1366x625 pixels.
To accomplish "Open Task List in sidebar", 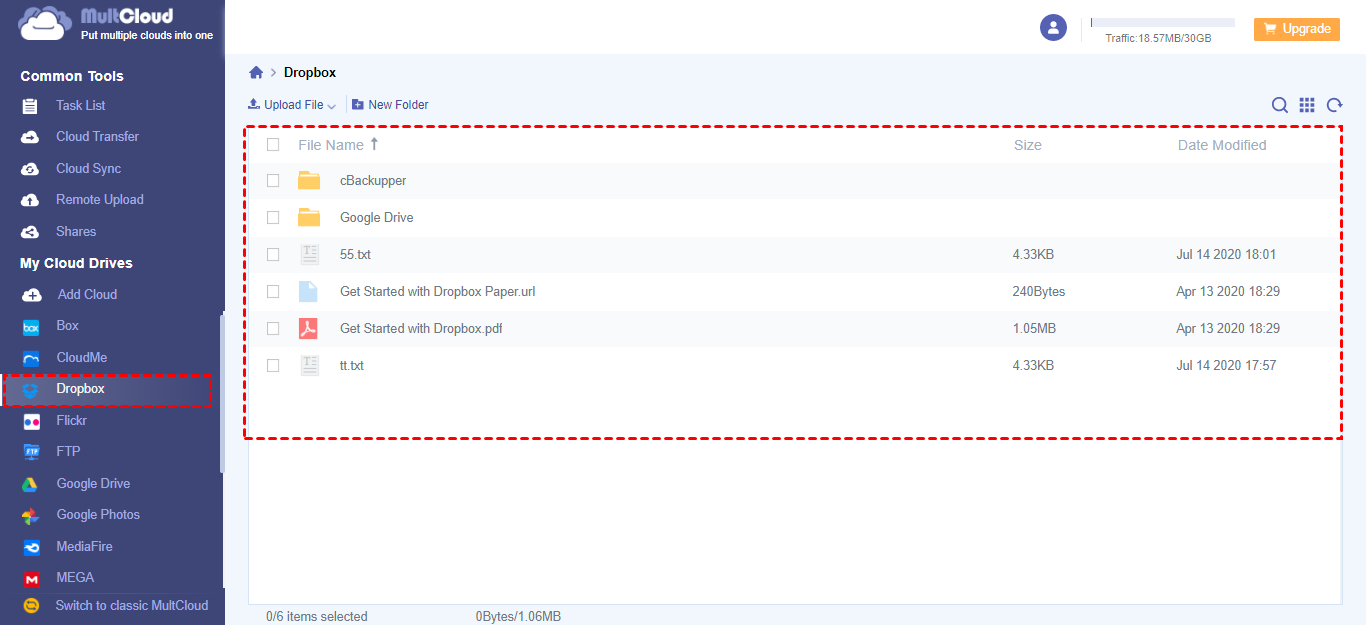I will (80, 105).
